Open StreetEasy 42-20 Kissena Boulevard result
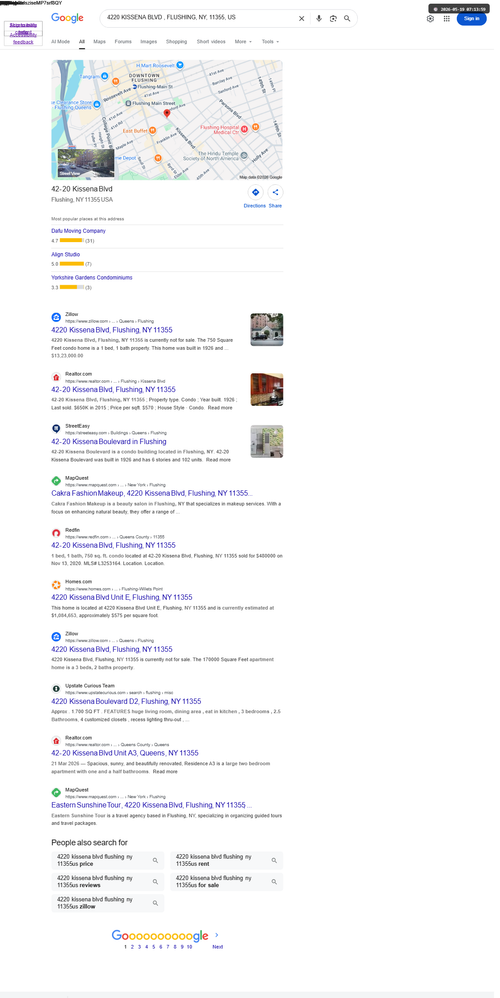 (x=109, y=441)
